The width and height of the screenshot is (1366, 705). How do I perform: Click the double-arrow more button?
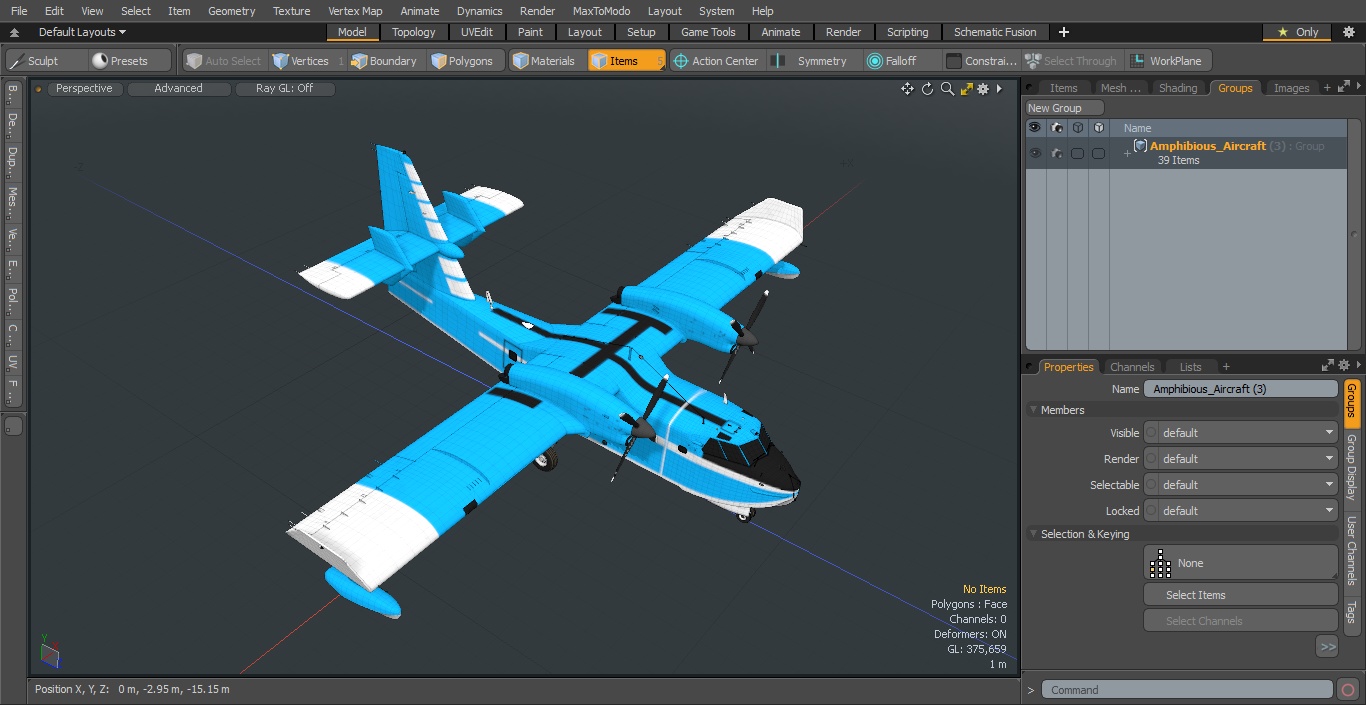click(x=1327, y=647)
